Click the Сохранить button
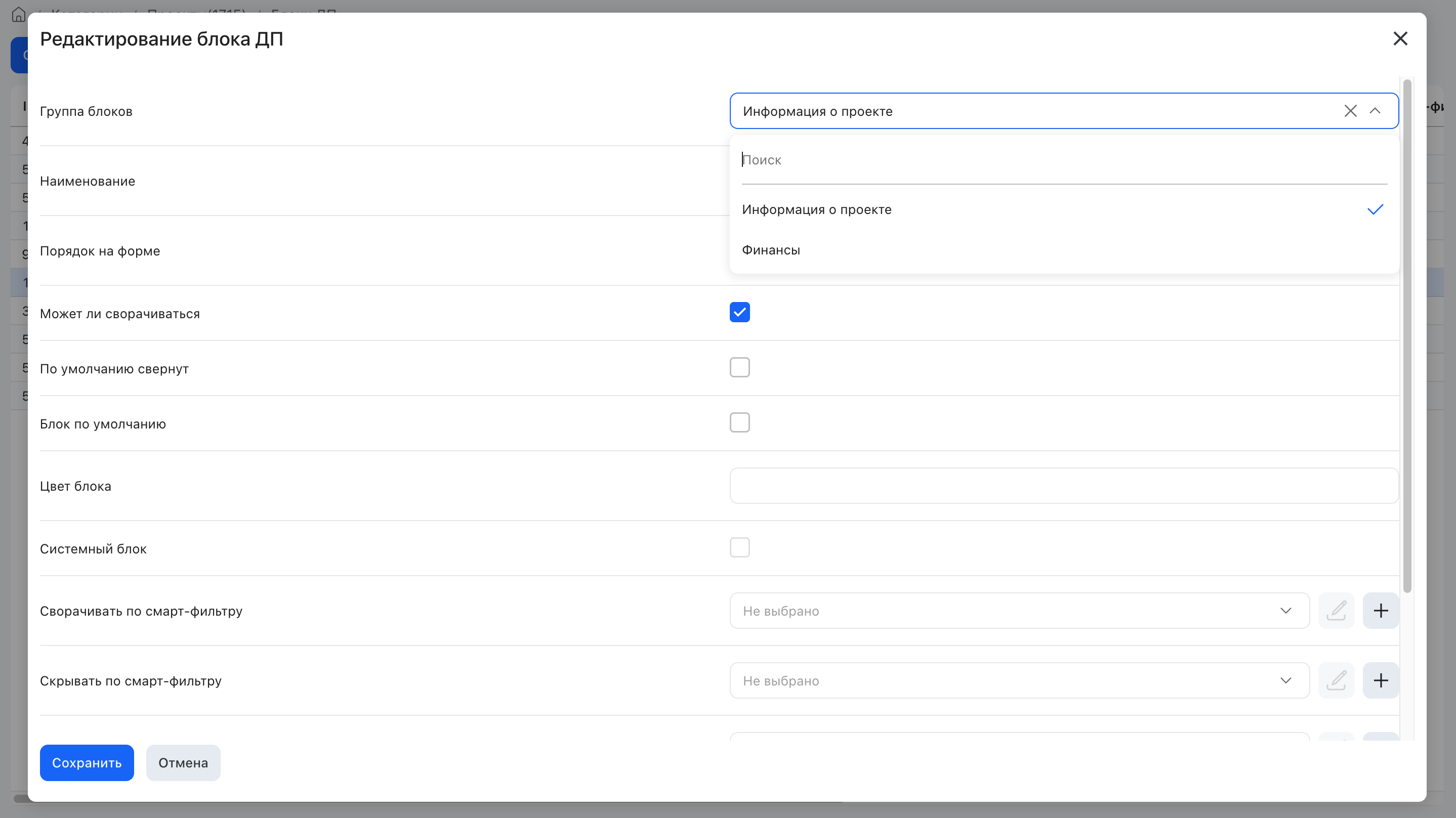1456x818 pixels. [x=87, y=763]
